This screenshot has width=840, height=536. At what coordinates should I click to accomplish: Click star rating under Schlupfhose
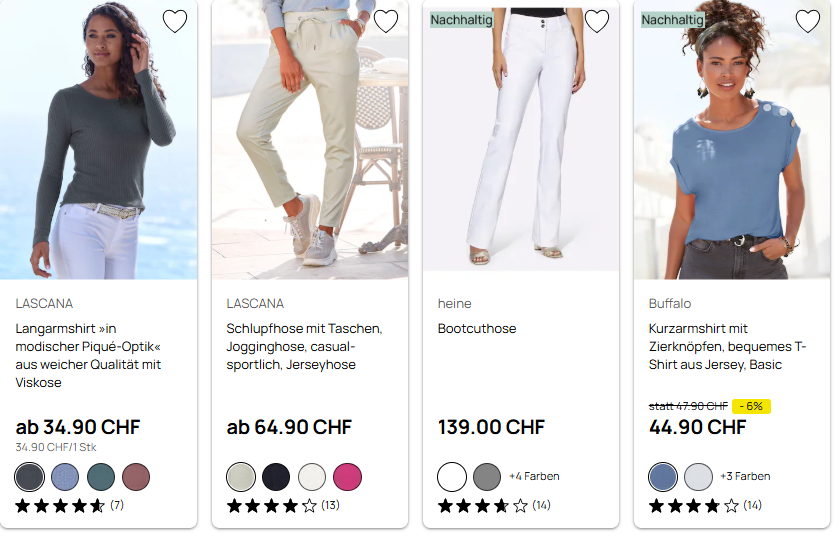click(x=272, y=506)
